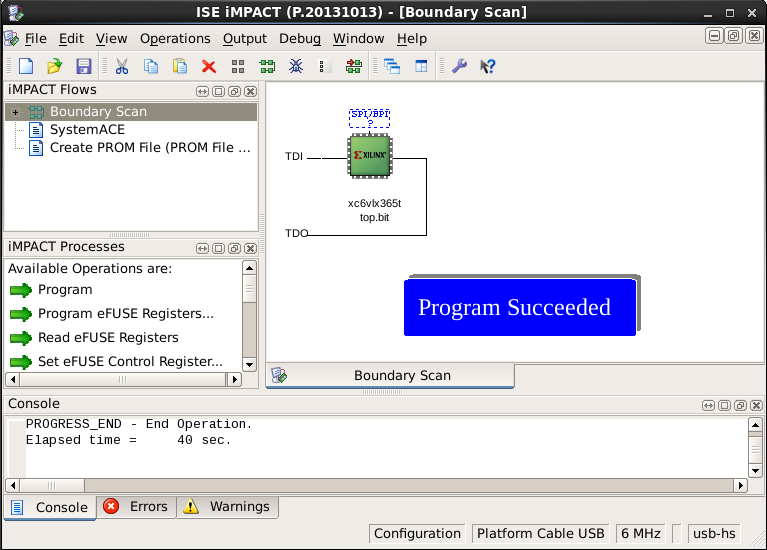
Task: Open the Operations menu
Action: point(175,38)
